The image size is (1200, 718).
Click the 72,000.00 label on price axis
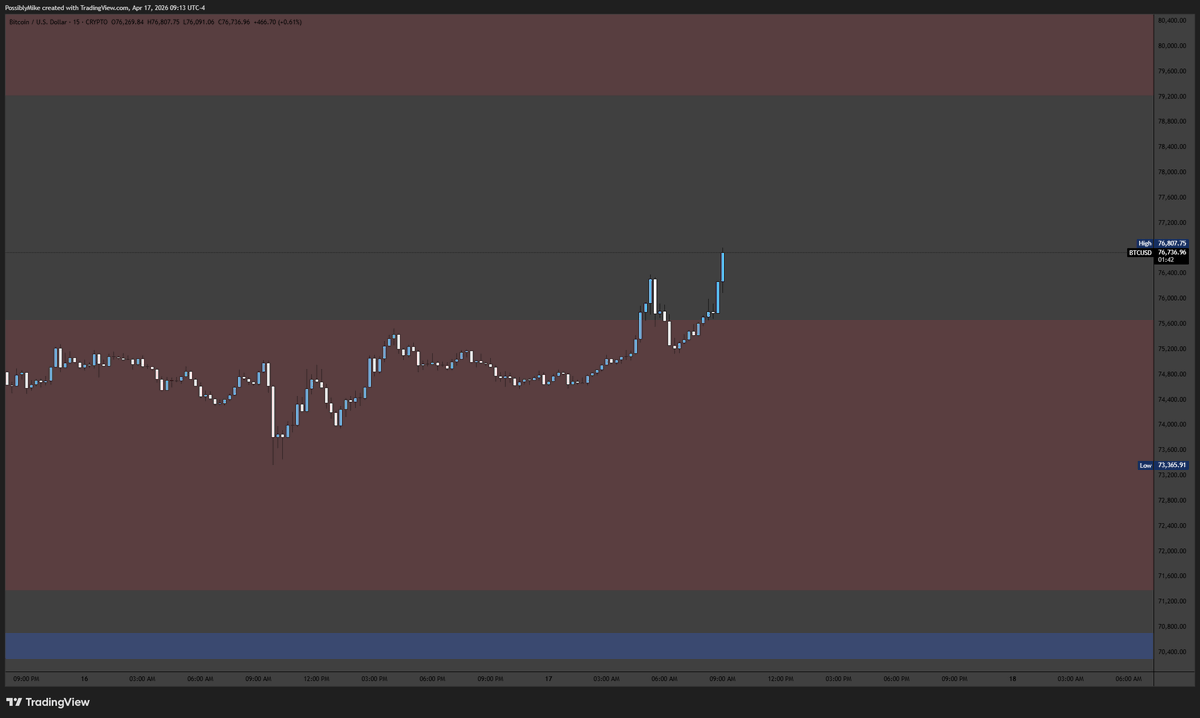click(1171, 551)
